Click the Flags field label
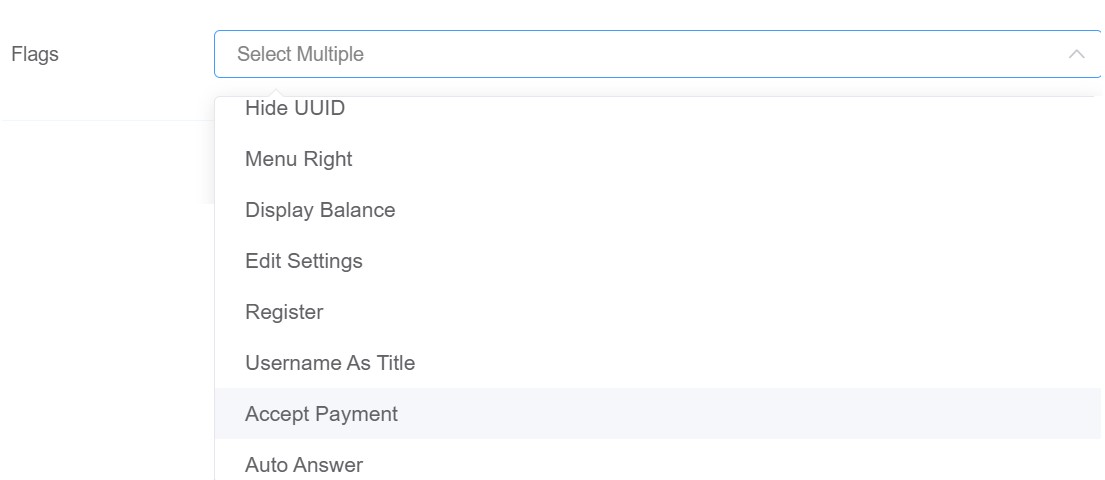1105x480 pixels. (35, 54)
